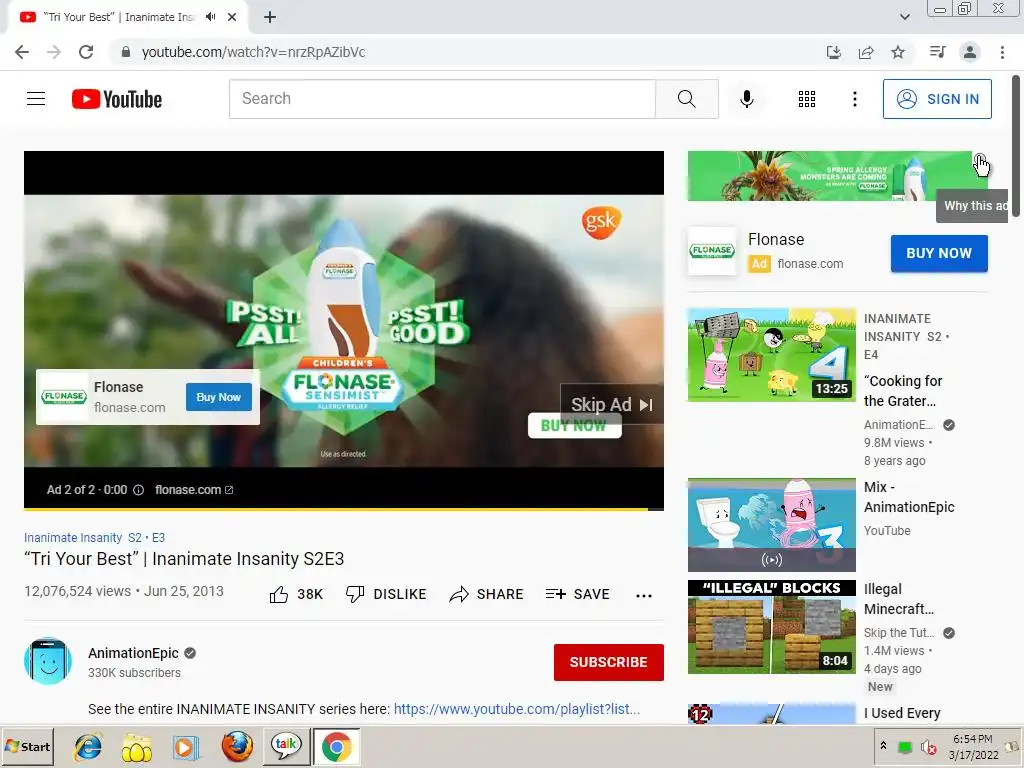Click the Flonase sidebar banner ad
The width and height of the screenshot is (1024, 768).
click(829, 176)
